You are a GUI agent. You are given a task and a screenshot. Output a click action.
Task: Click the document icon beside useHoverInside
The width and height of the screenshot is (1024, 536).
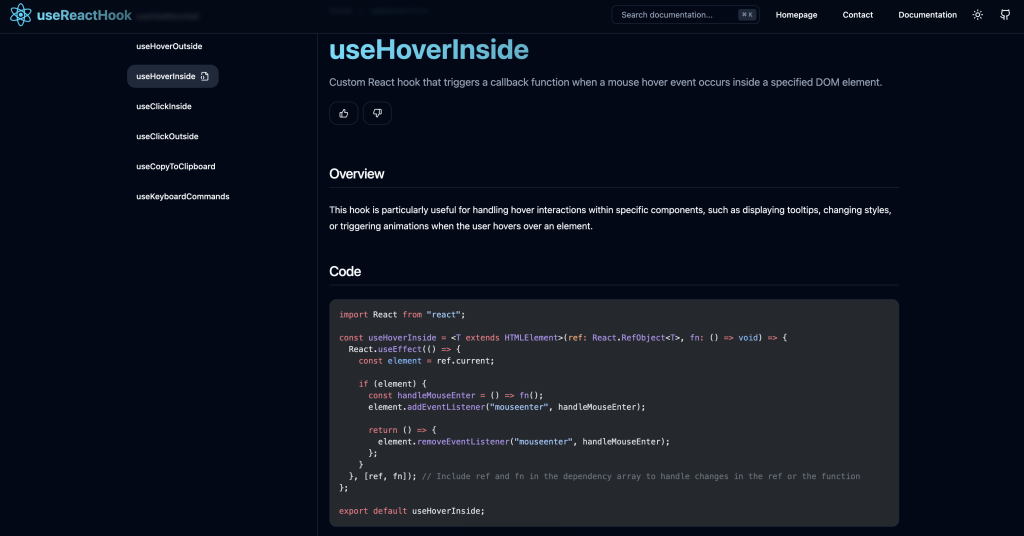point(204,76)
